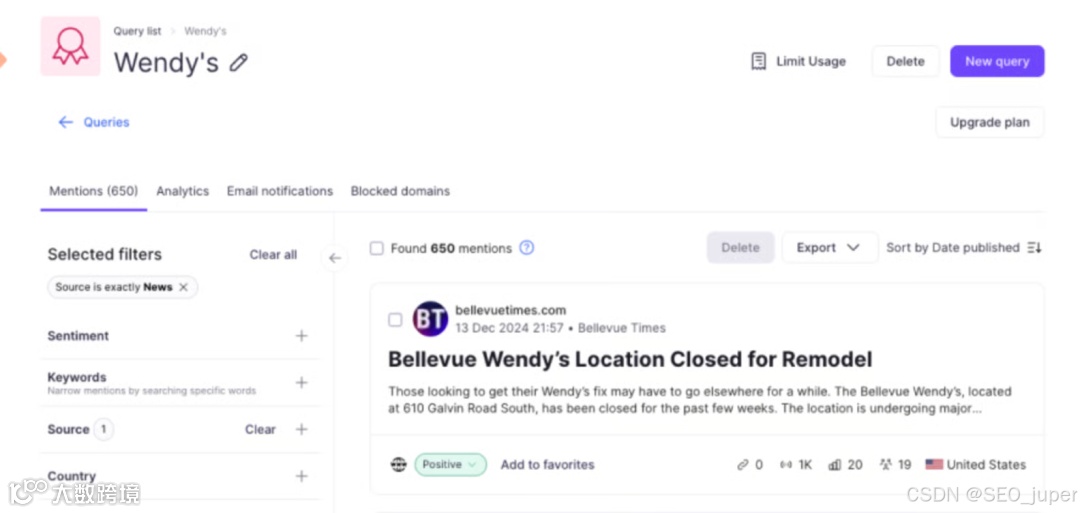
Task: Click the pink award ribbon query icon
Action: [x=70, y=47]
